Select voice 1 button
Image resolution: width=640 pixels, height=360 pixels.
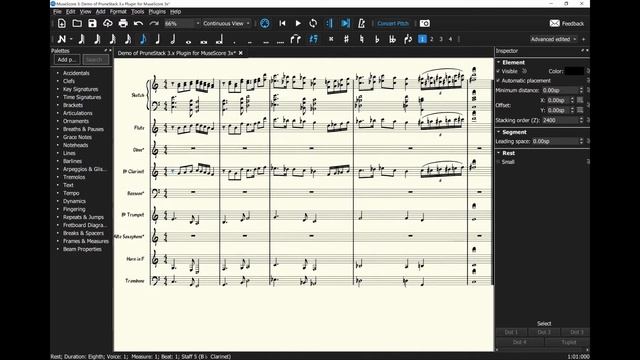pyautogui.click(x=422, y=39)
